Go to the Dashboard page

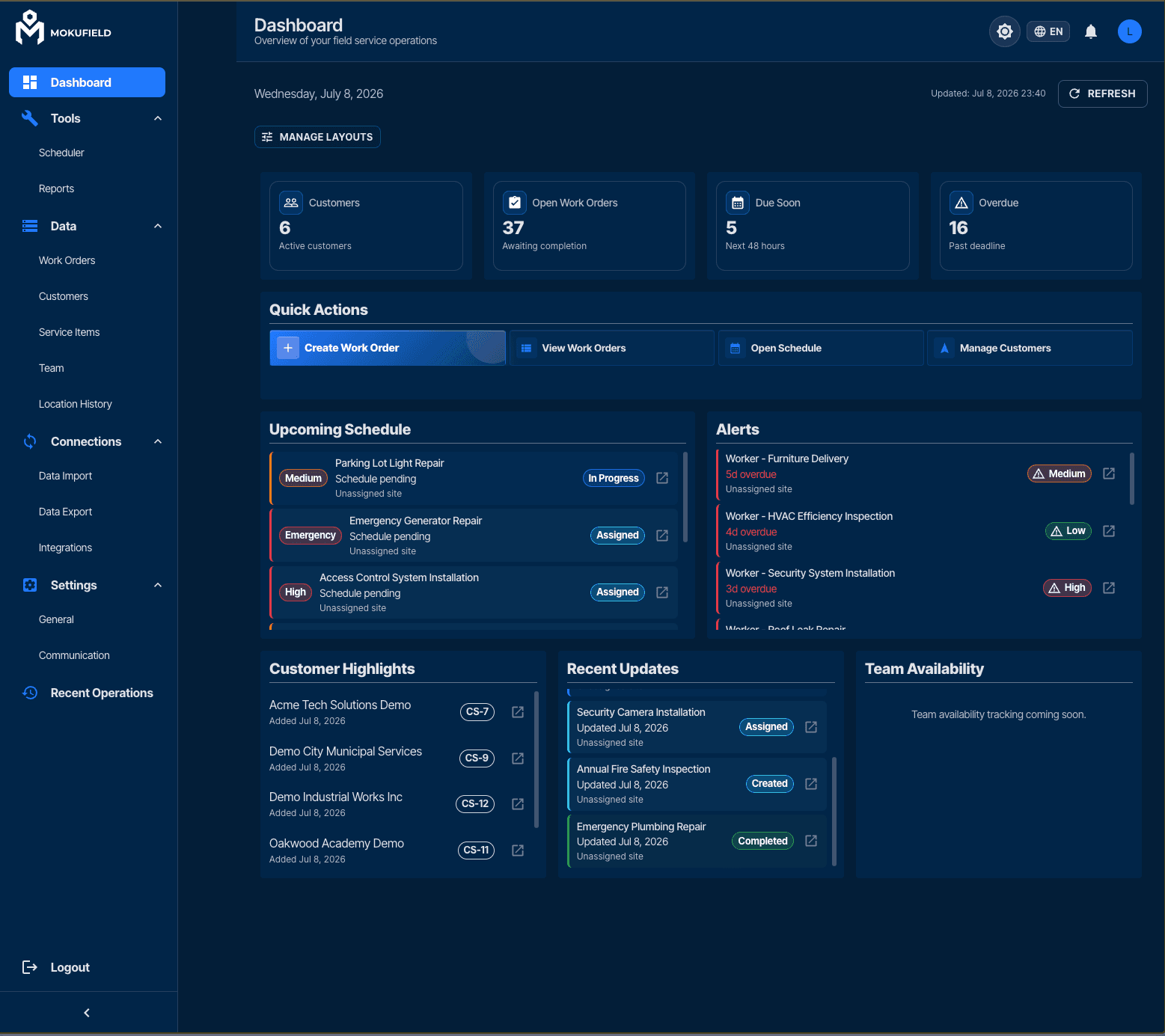click(x=87, y=82)
